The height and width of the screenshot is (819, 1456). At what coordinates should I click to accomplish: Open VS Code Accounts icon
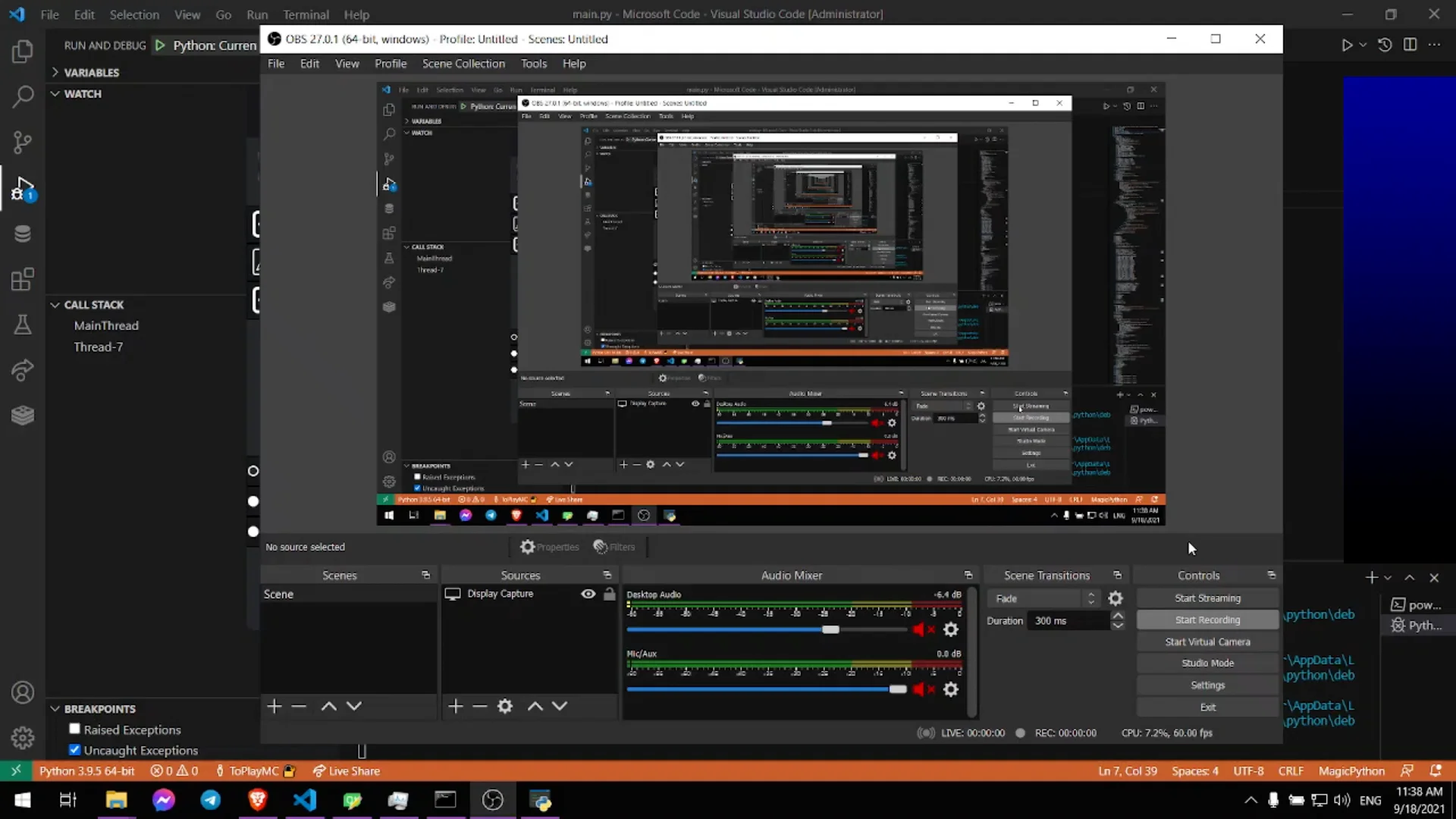pos(23,692)
